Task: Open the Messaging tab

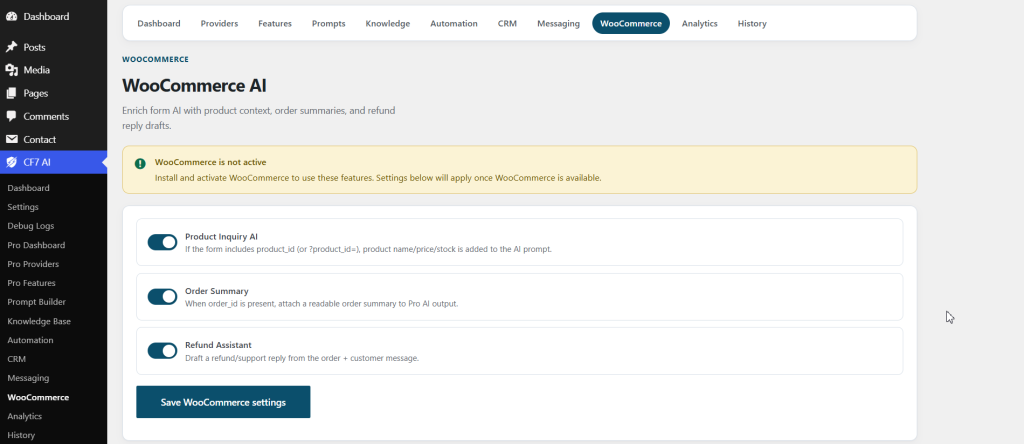Action: click(558, 24)
